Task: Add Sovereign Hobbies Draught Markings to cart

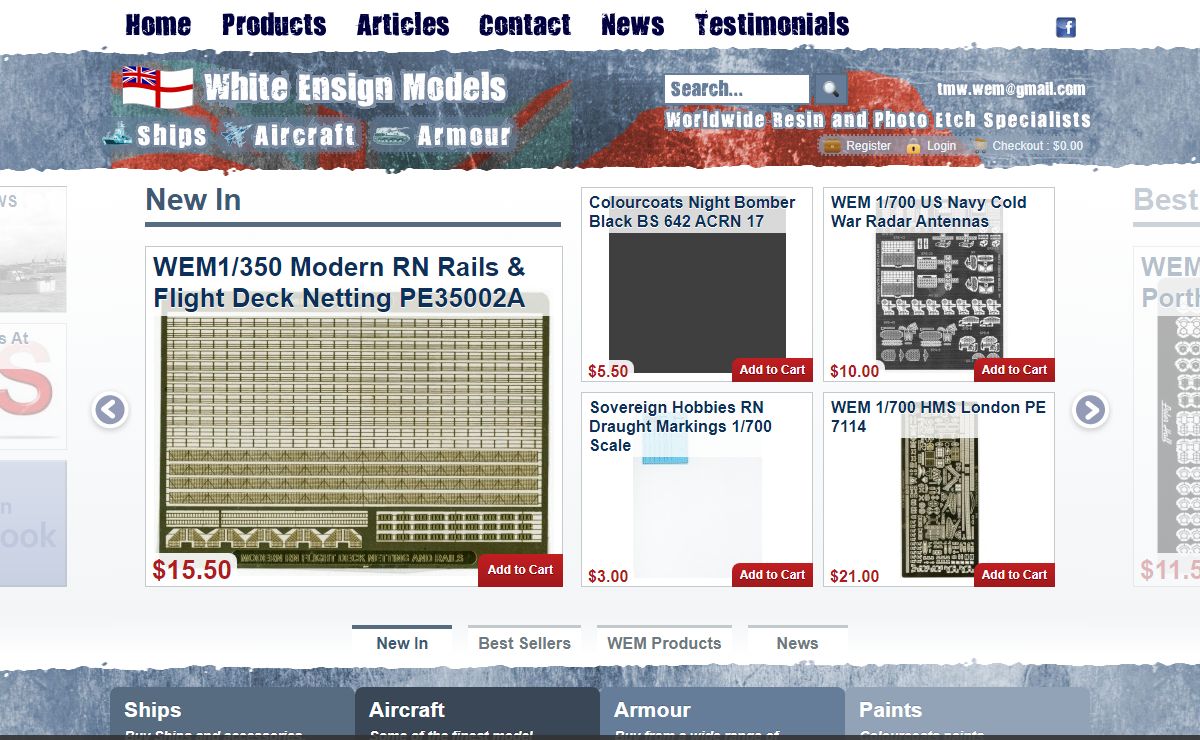Action: coord(772,575)
